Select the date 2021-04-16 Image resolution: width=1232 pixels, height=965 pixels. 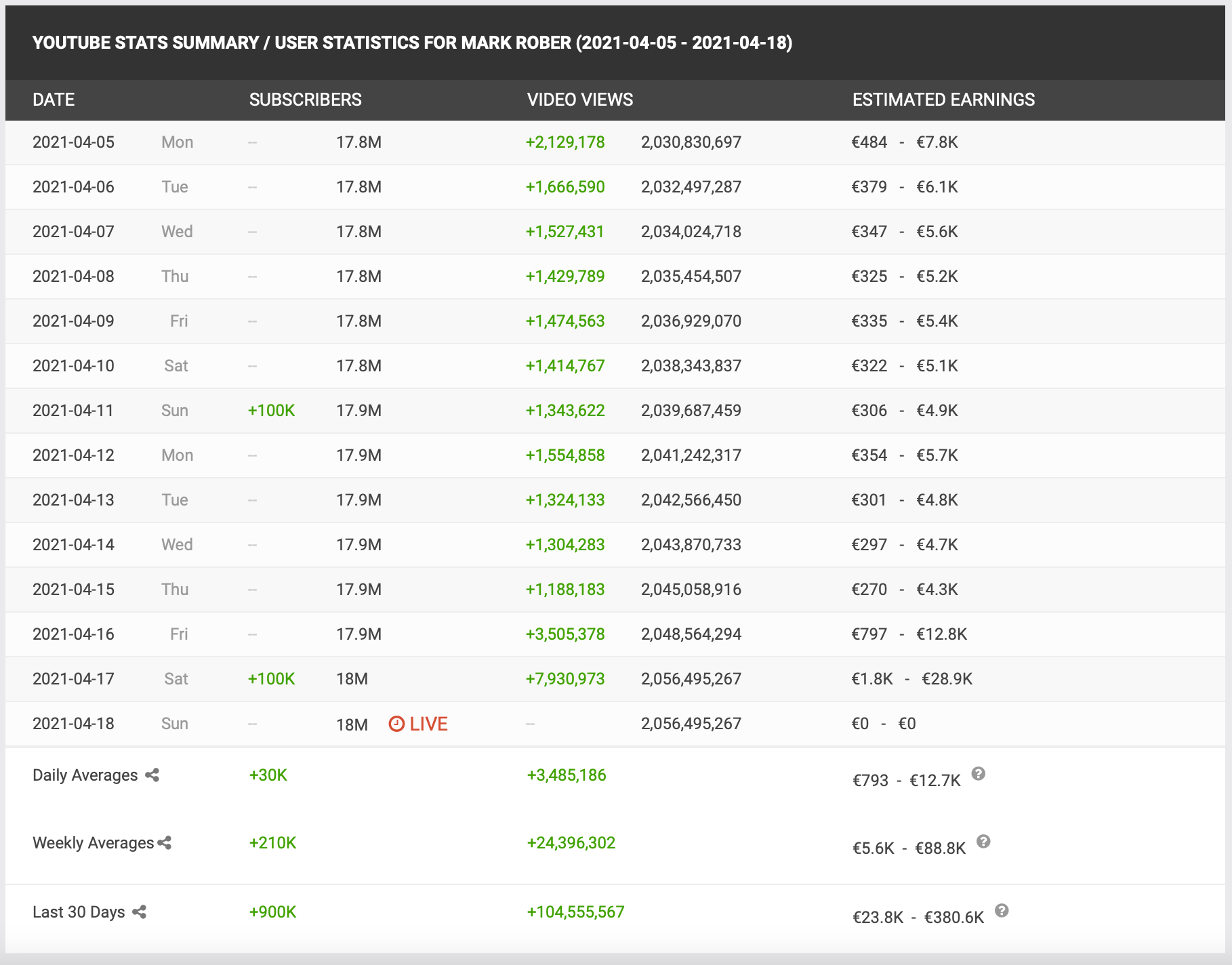click(73, 634)
